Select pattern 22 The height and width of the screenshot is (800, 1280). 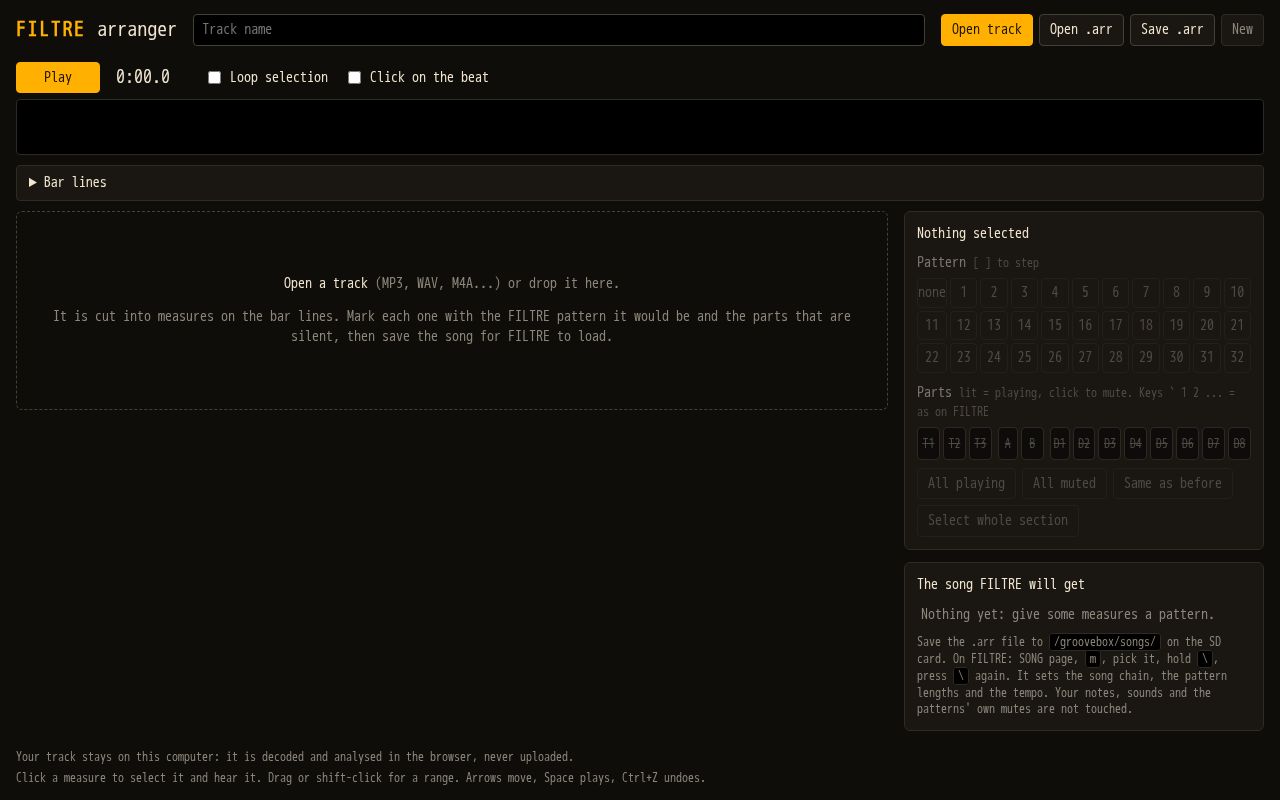click(932, 358)
